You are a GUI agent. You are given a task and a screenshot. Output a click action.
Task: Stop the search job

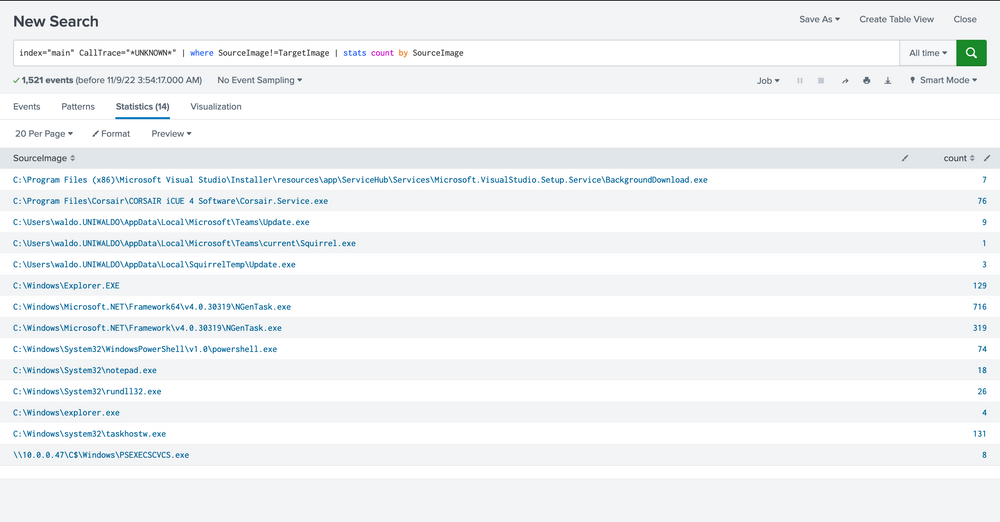click(x=821, y=80)
